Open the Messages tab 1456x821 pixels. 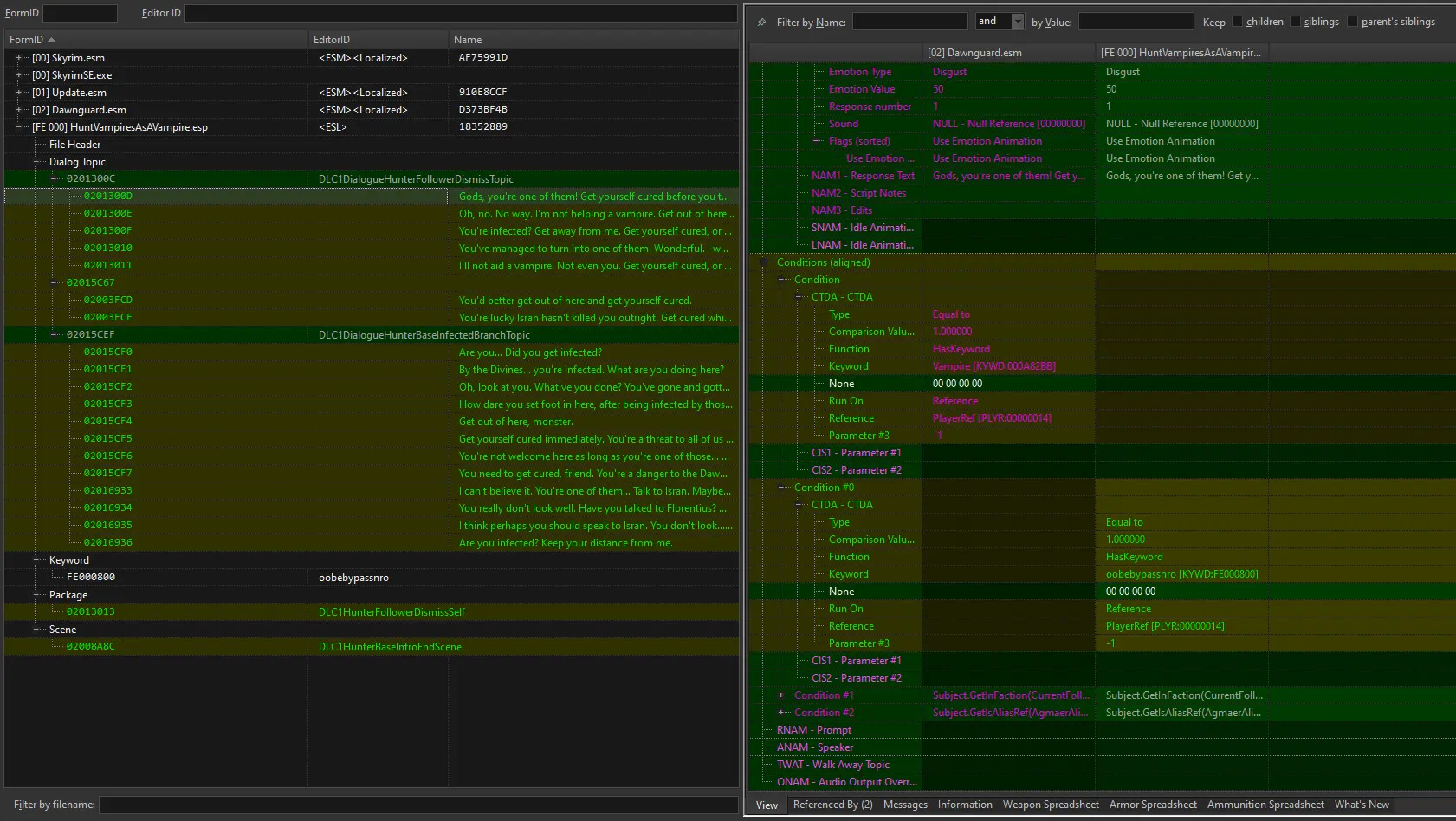tap(905, 805)
